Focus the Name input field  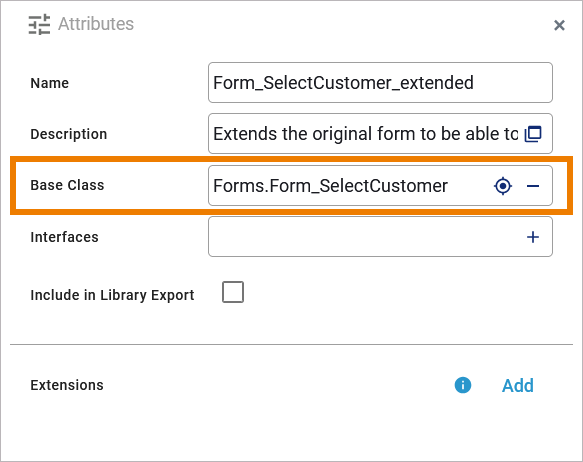click(380, 83)
